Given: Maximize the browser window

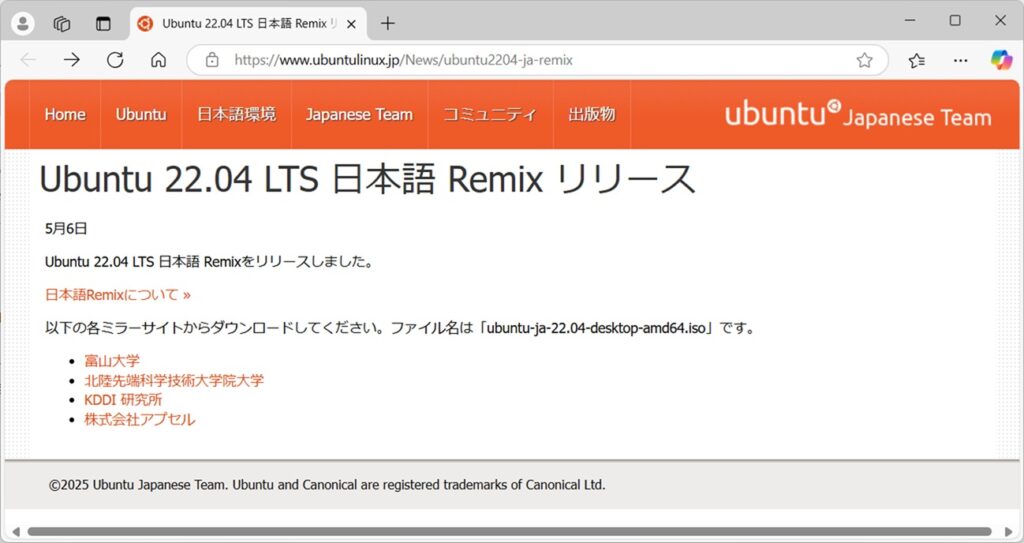Looking at the screenshot, I should click(x=955, y=21).
